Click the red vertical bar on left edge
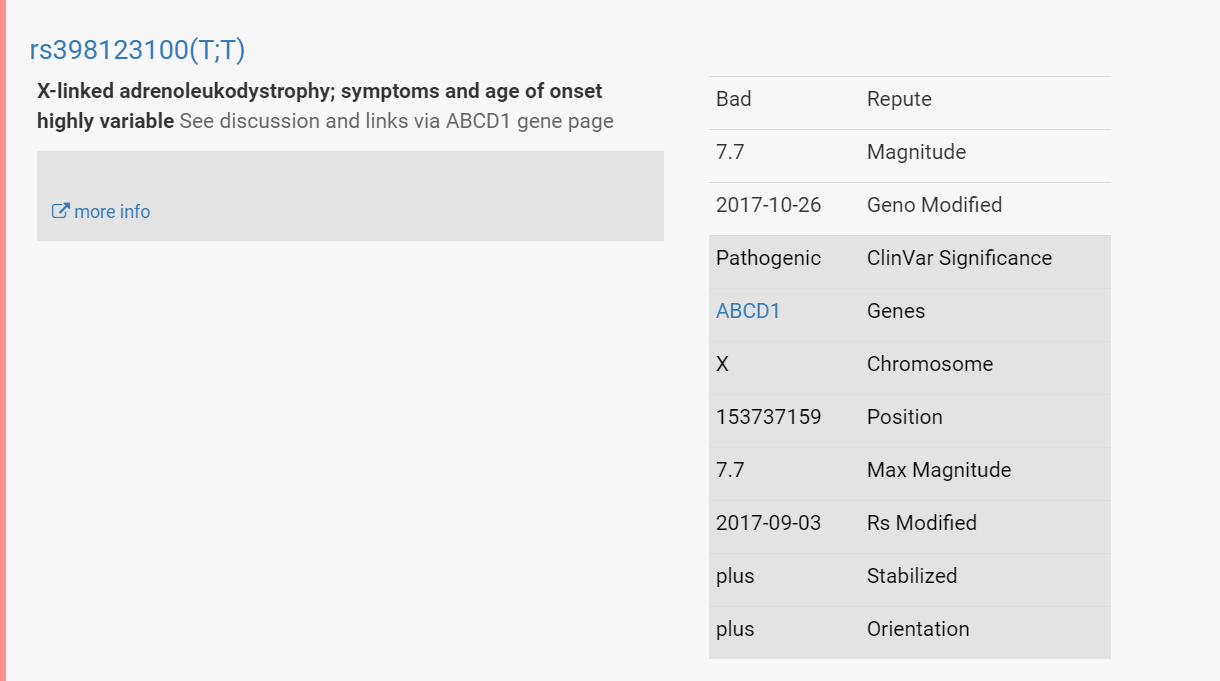This screenshot has width=1220, height=681. tap(3, 340)
